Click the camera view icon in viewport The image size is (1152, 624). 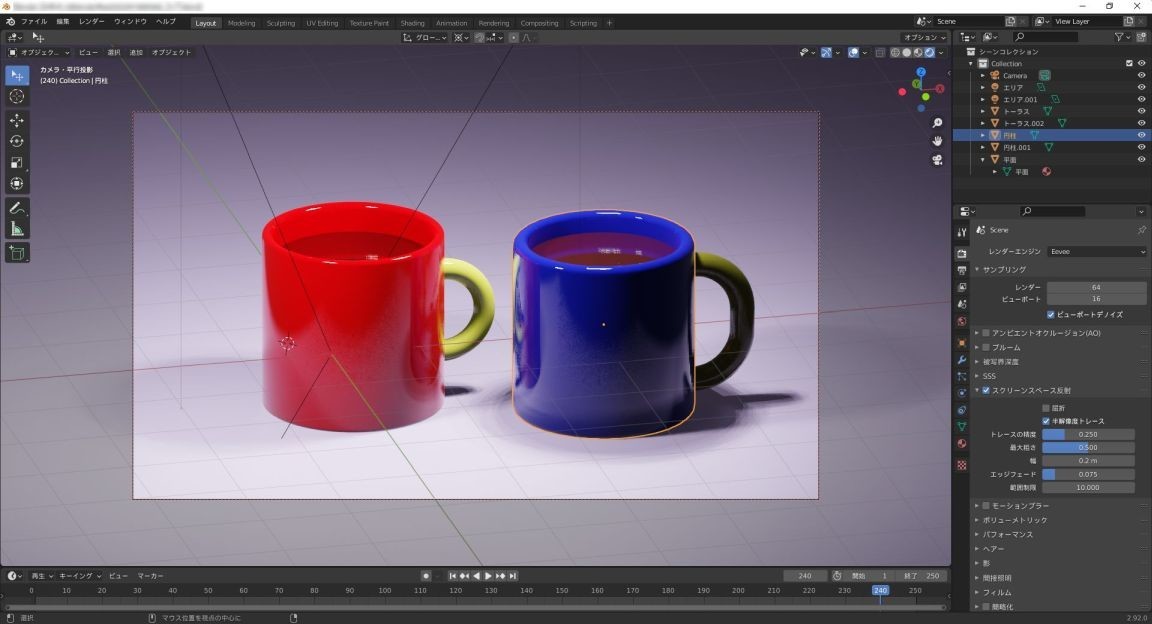coord(937,160)
